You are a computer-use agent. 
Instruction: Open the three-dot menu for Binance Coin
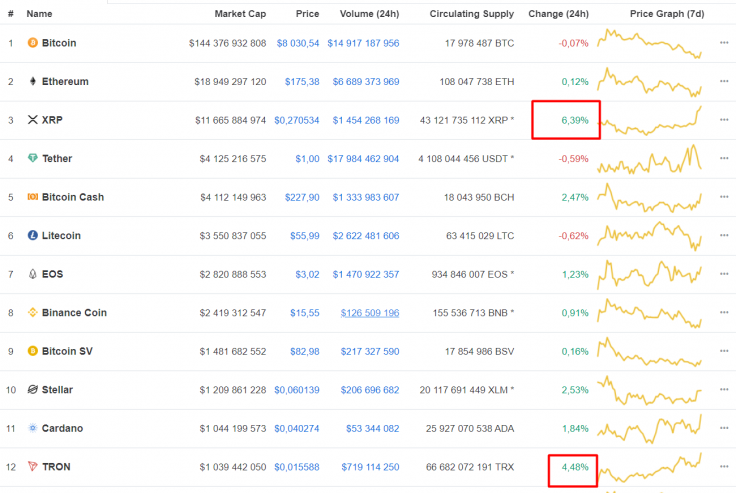click(x=724, y=312)
